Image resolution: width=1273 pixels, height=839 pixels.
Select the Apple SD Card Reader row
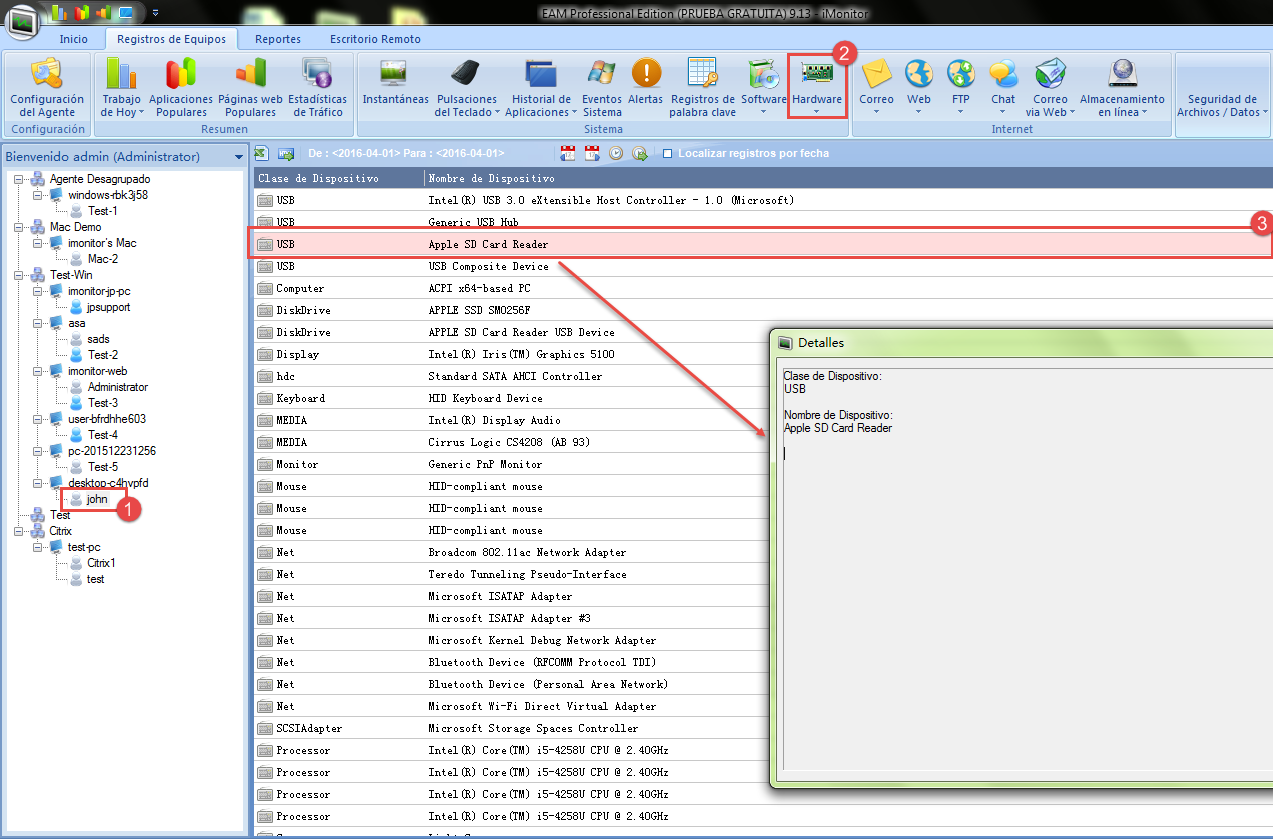(762, 244)
